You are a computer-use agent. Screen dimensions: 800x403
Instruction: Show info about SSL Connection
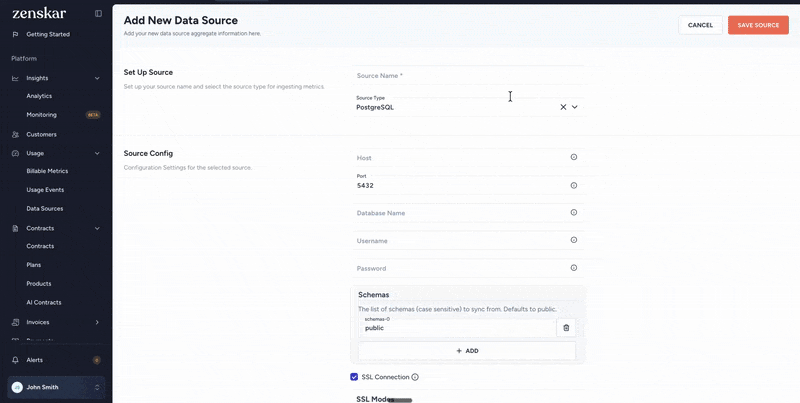pyautogui.click(x=415, y=377)
